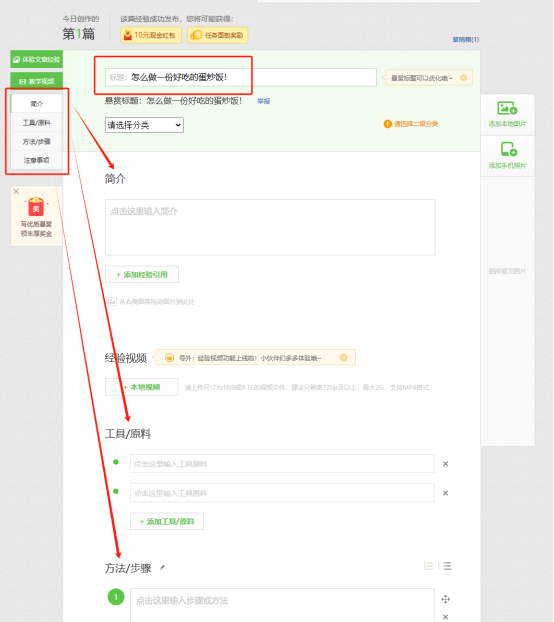554x622 pixels.
Task: Click the edit pencil beside 方法/步骤
Action: coord(162,568)
